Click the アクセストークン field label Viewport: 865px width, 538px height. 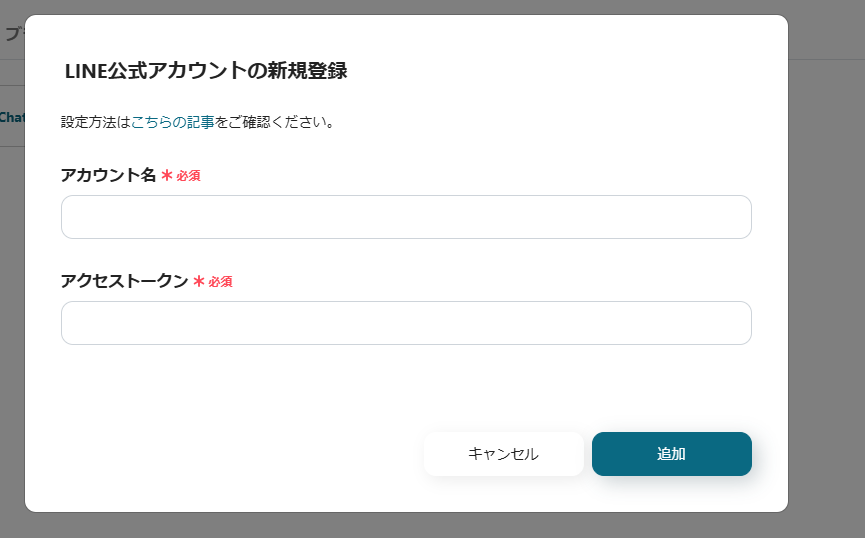[124, 281]
